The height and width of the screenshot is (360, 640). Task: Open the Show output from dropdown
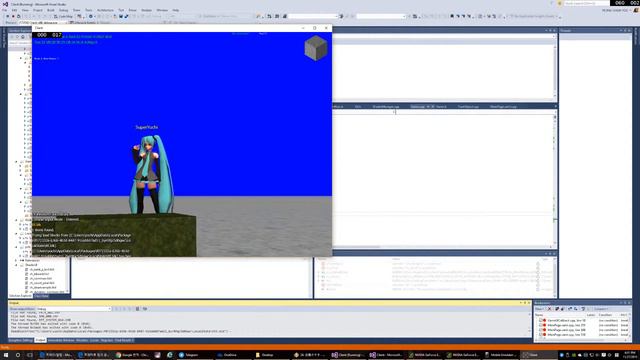pyautogui.click(x=73, y=309)
